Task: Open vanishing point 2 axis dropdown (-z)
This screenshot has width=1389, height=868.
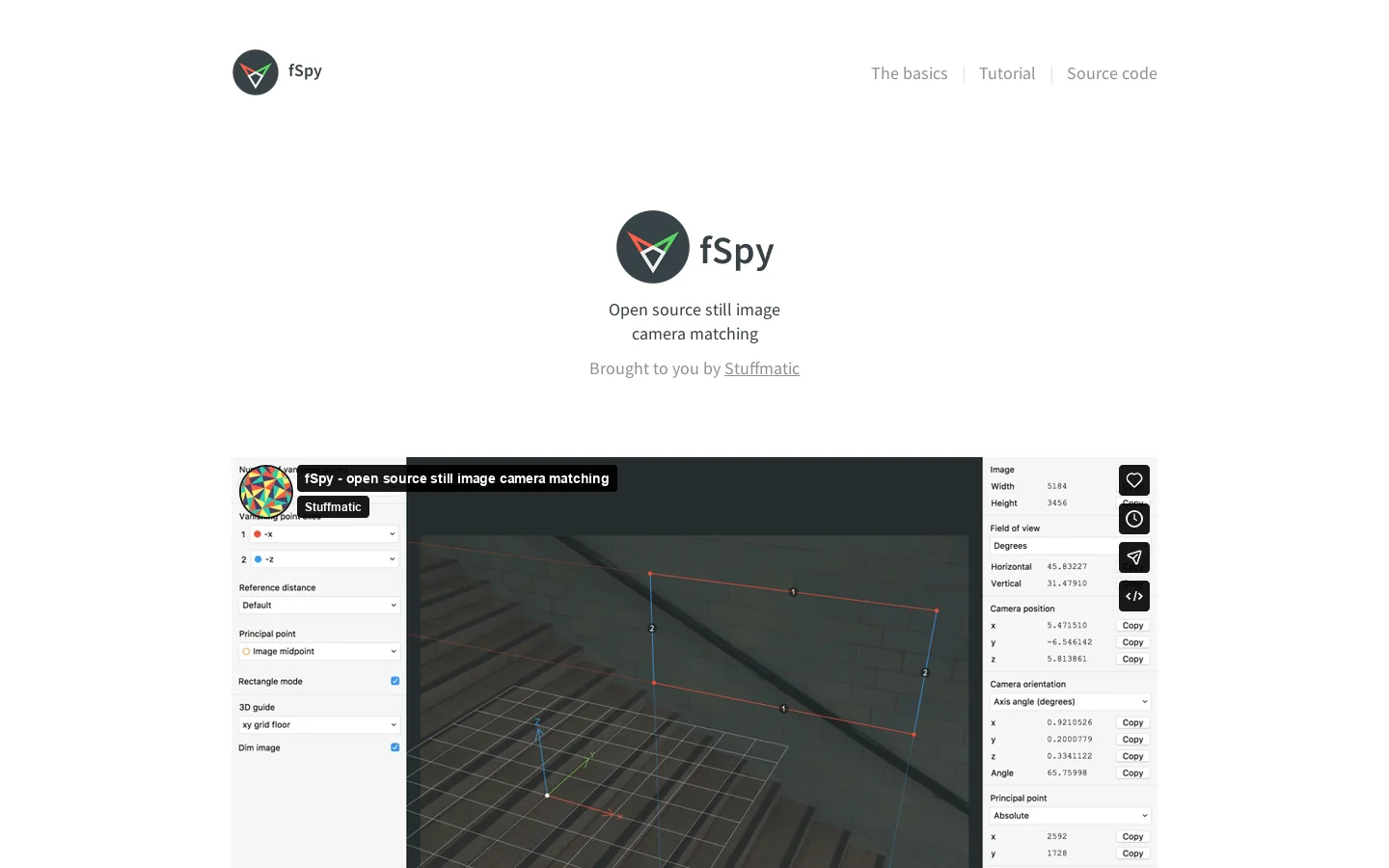Action: (324, 559)
